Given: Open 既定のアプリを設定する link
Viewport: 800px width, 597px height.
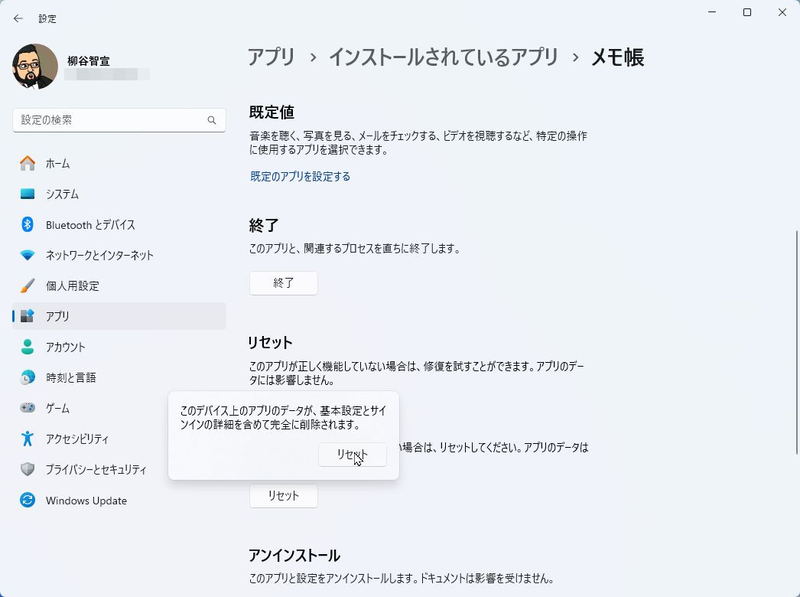Looking at the screenshot, I should point(300,177).
